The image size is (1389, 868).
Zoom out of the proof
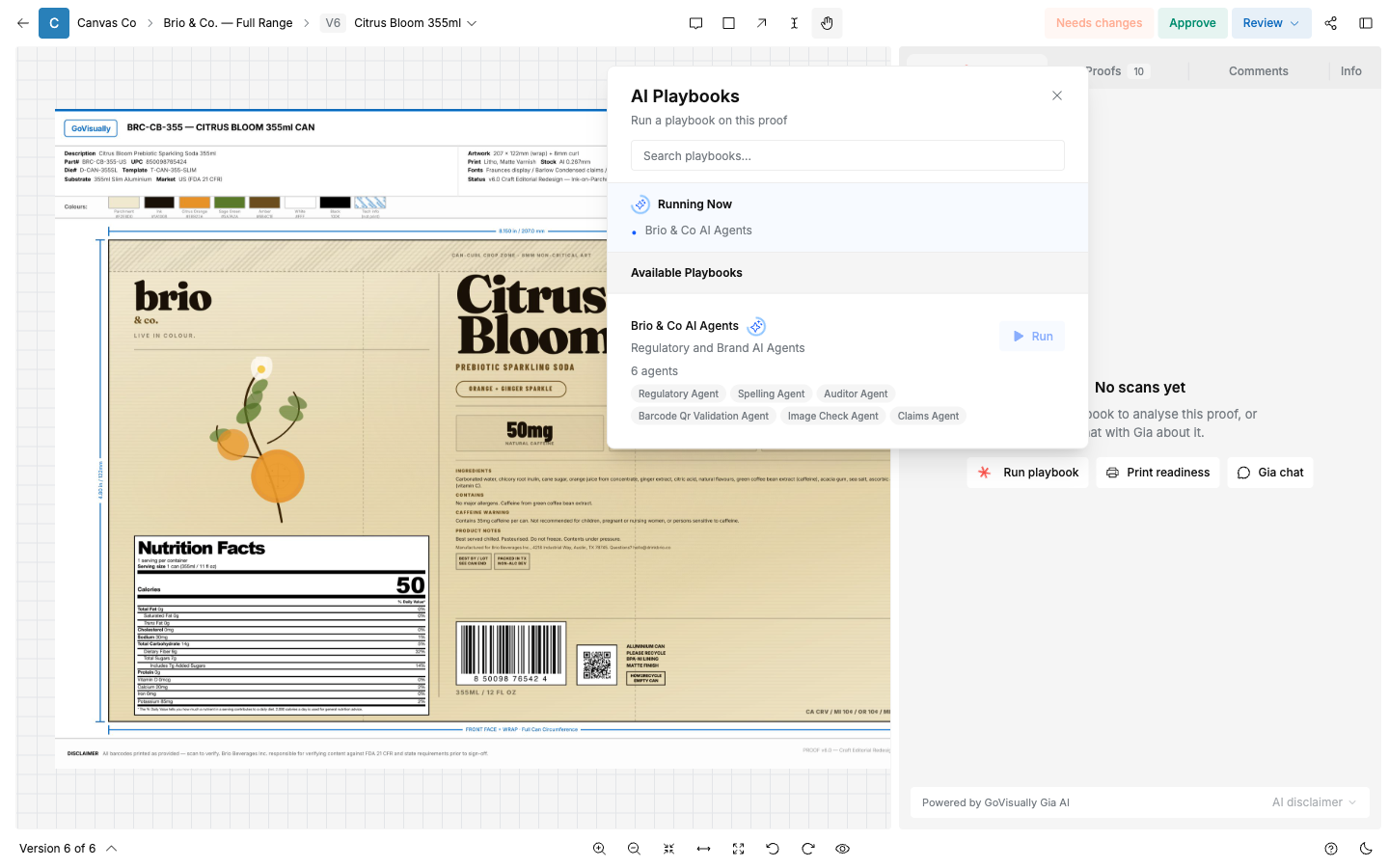click(634, 849)
